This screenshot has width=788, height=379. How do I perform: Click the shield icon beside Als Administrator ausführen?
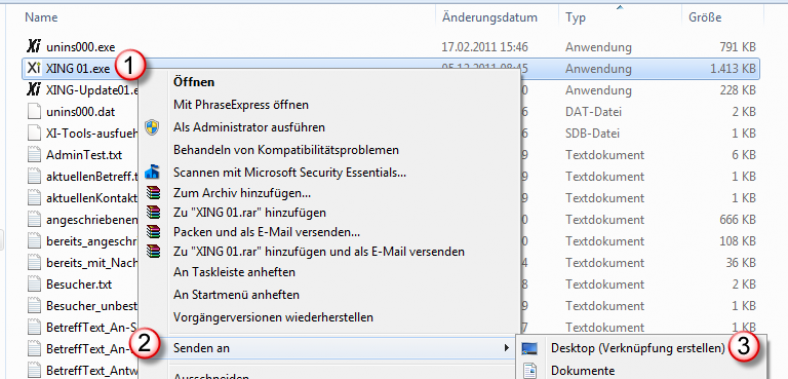pyautogui.click(x=152, y=127)
